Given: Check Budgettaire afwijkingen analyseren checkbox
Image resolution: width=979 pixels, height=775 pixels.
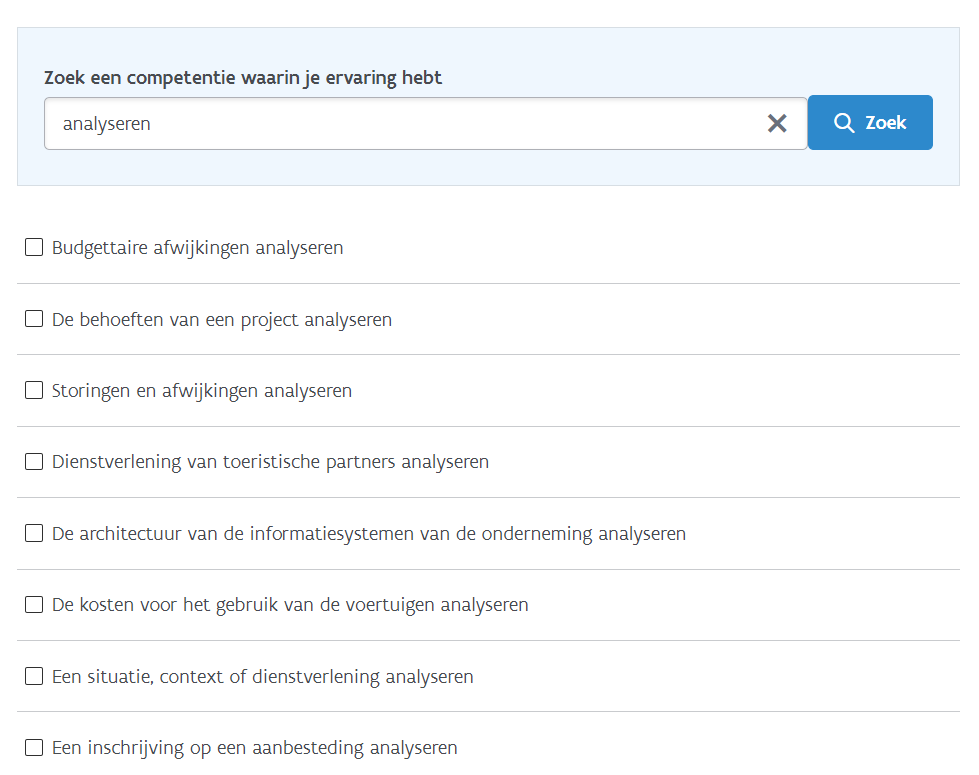Looking at the screenshot, I should 34,247.
